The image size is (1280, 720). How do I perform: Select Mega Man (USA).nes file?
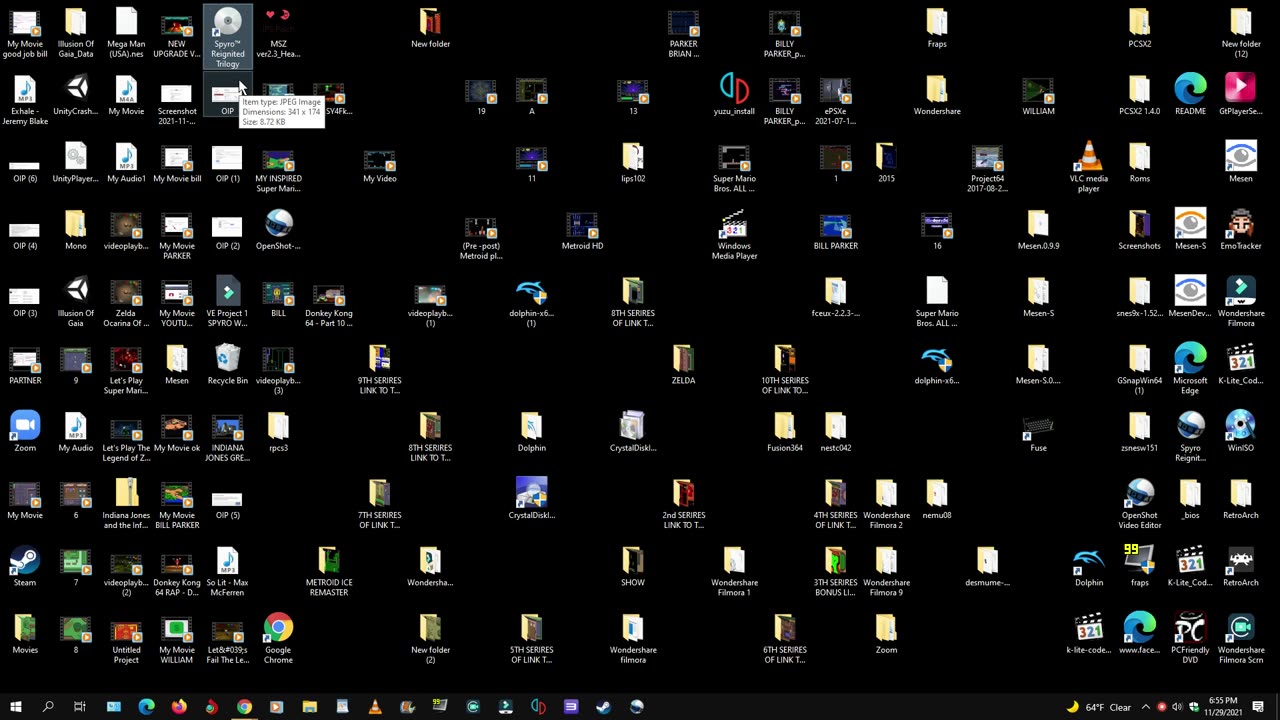pos(126,33)
